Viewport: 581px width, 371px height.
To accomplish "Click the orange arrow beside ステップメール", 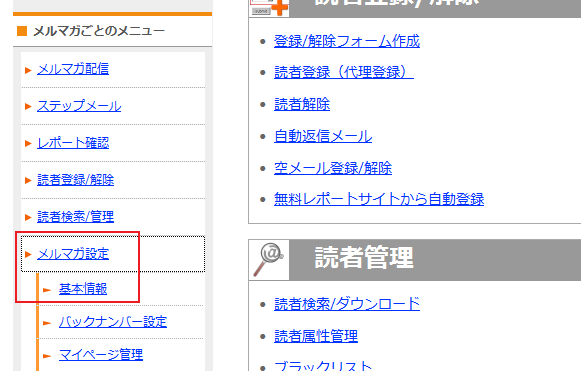I will tap(28, 107).
